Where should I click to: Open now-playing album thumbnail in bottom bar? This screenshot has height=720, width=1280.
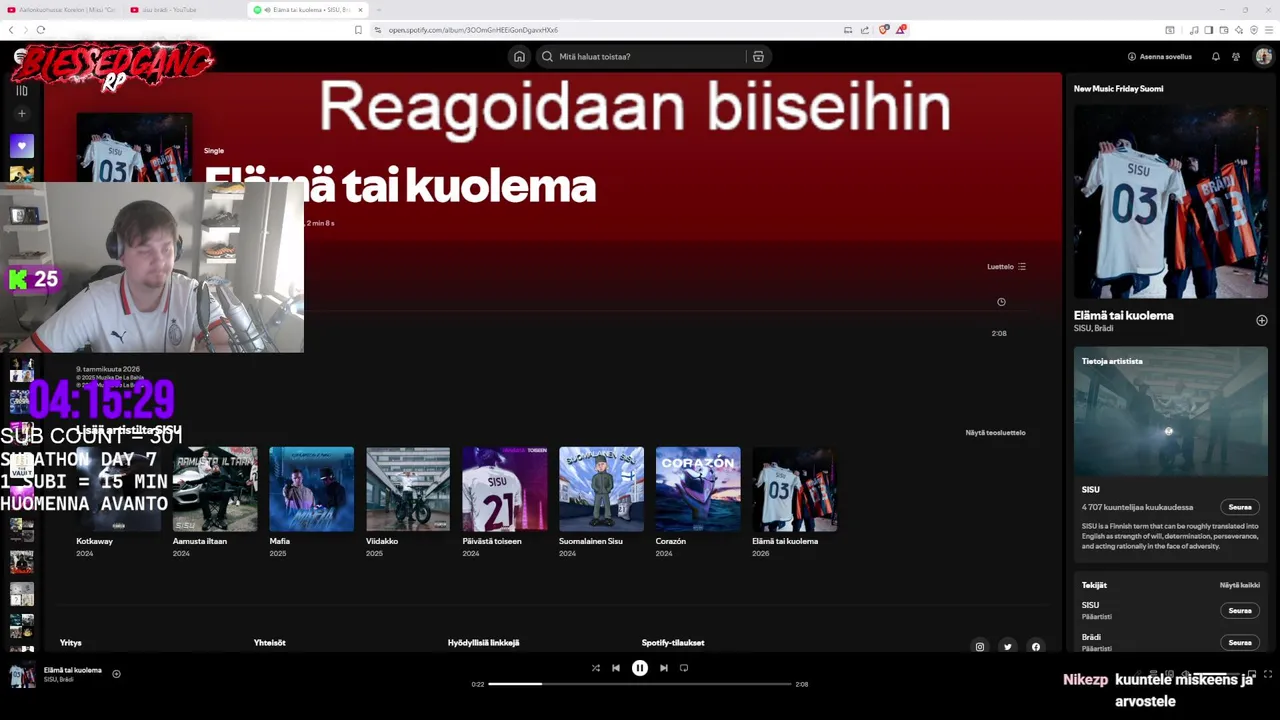tap(22, 674)
